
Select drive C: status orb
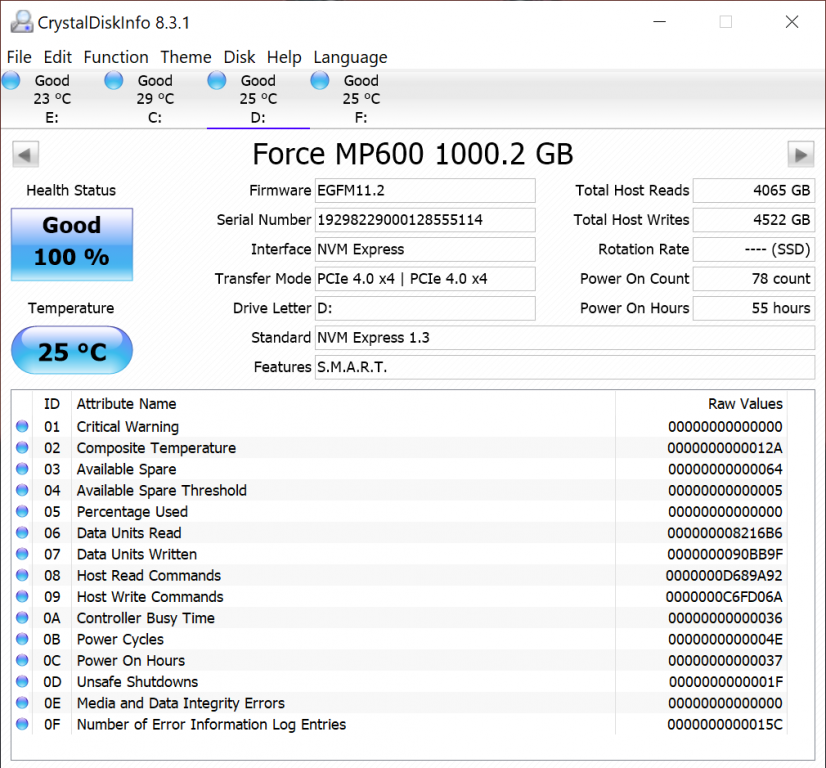coord(114,81)
